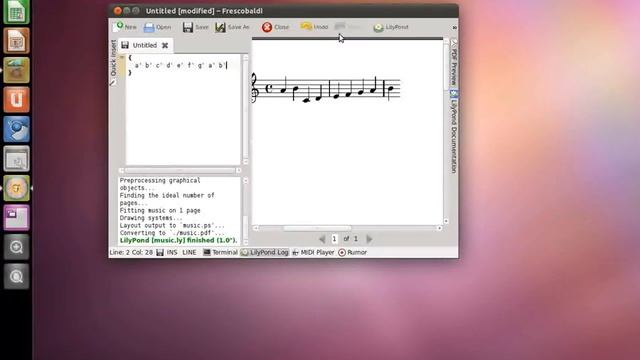
Task: Launch the presentation app from the dock
Action: (x=16, y=41)
